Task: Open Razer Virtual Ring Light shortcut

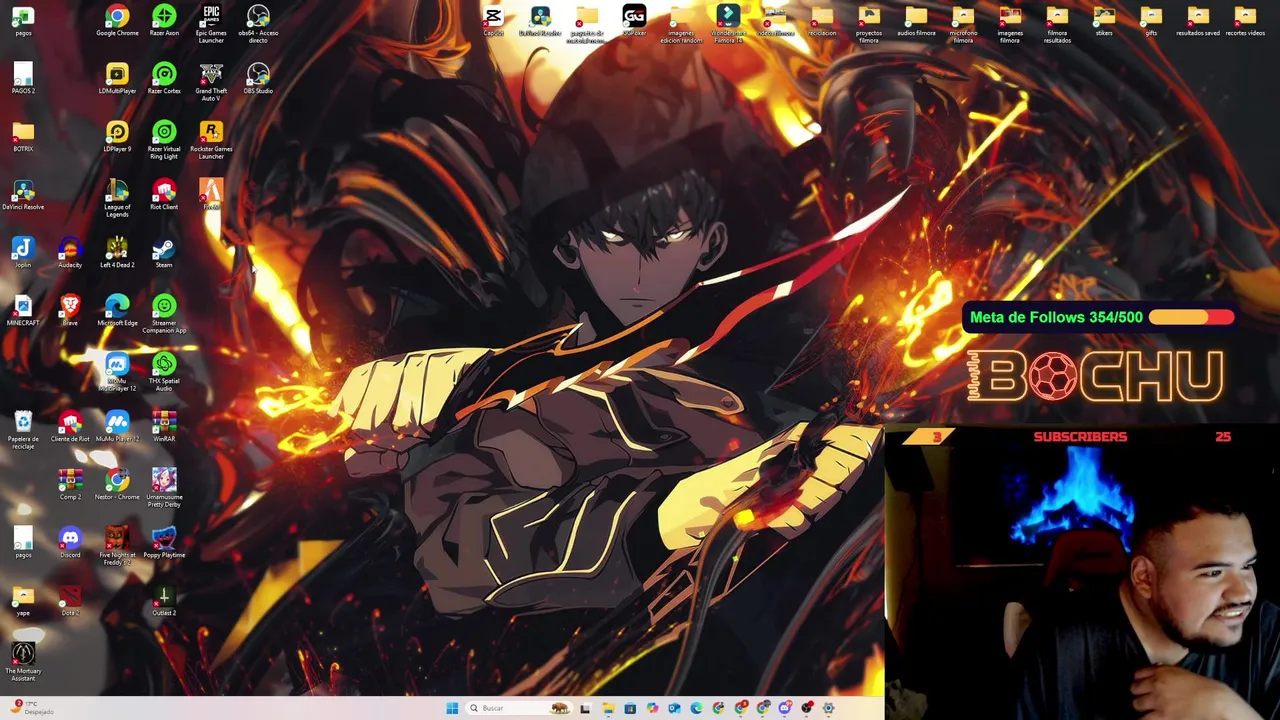Action: click(x=164, y=140)
